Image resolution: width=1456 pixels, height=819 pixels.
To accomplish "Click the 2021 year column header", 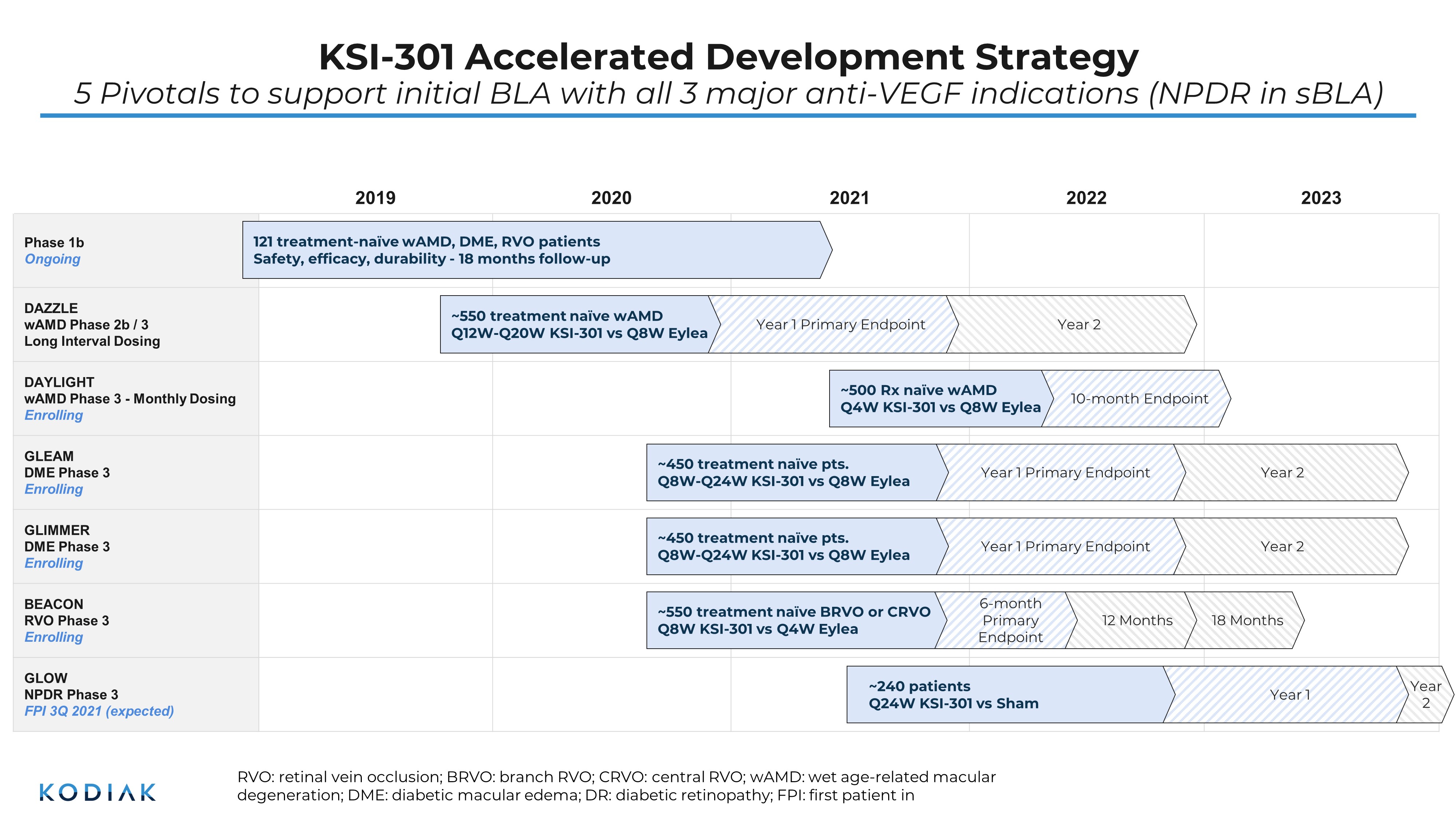I will coord(849,198).
